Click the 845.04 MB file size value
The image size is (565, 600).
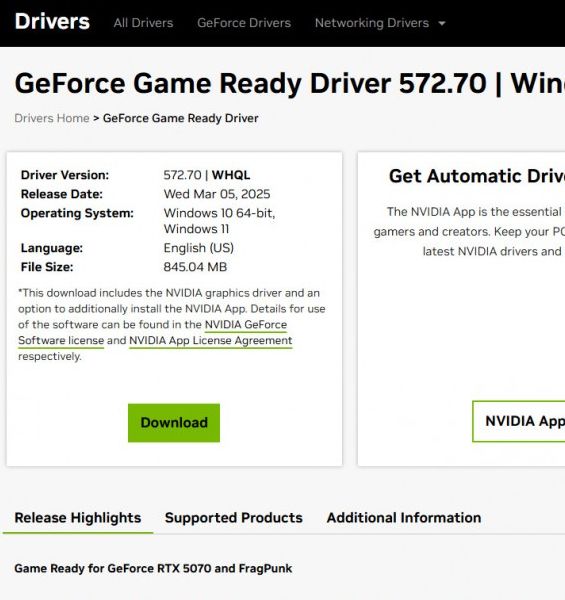click(x=195, y=267)
